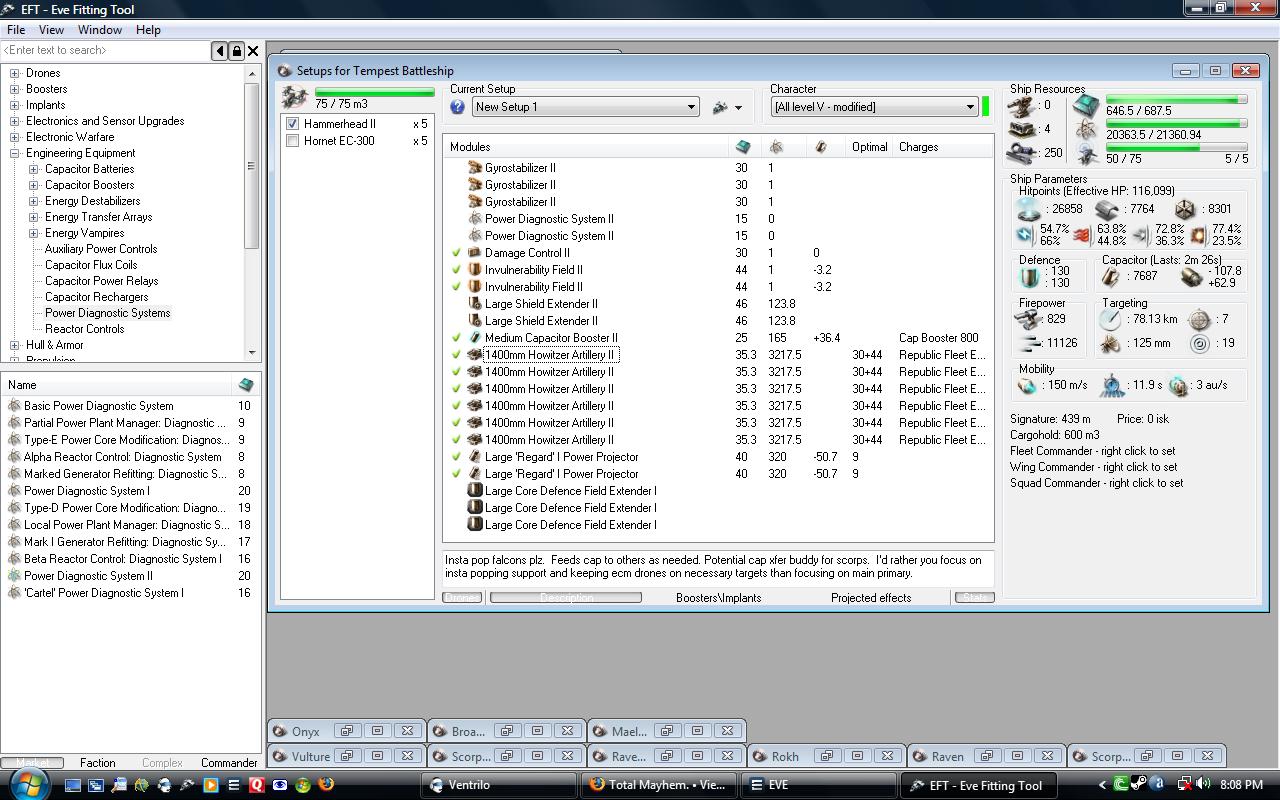1280x800 pixels.
Task: Click the Medium Capacitor Booster II icon
Action: point(475,338)
